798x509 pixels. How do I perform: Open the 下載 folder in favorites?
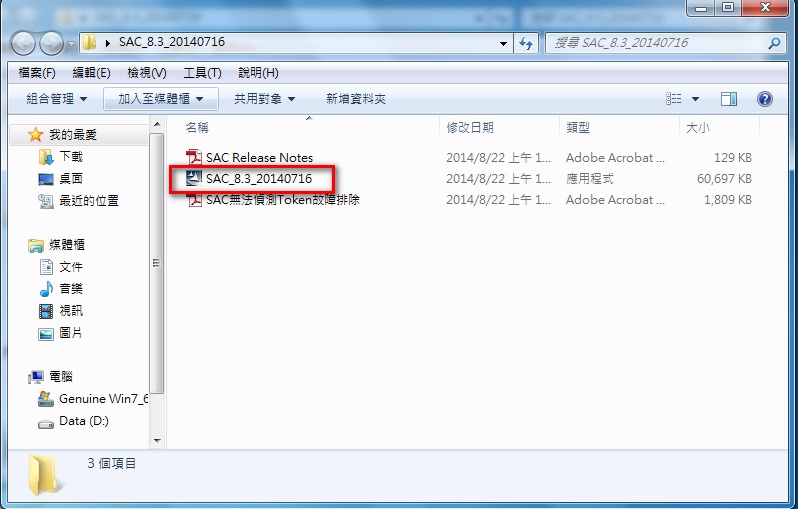point(71,157)
